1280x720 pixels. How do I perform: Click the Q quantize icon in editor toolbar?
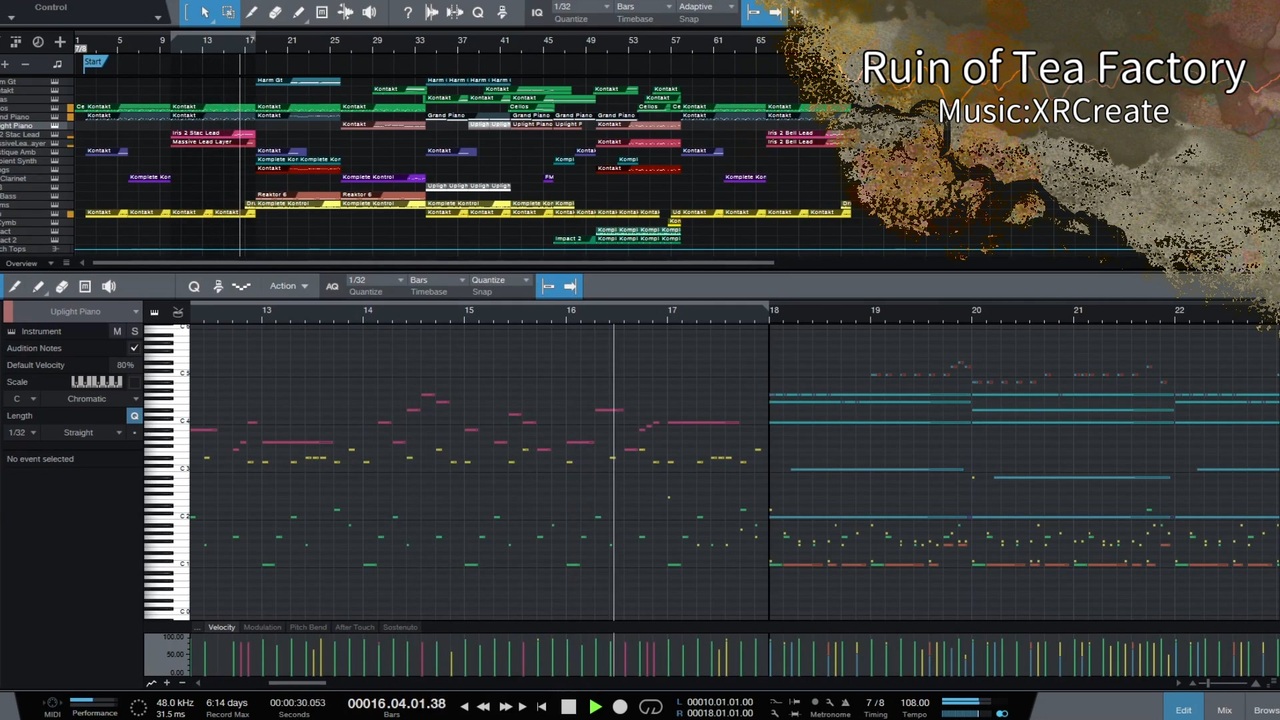tap(194, 287)
